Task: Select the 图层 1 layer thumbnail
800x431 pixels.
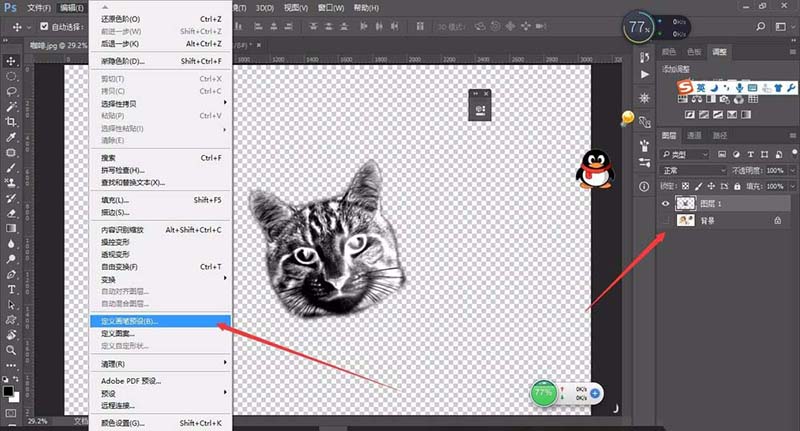Action: pyautogui.click(x=685, y=204)
